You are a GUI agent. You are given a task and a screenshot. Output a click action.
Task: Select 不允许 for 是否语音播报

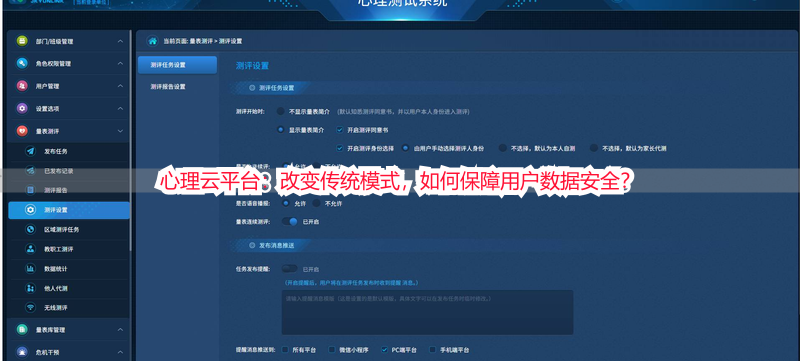316,203
